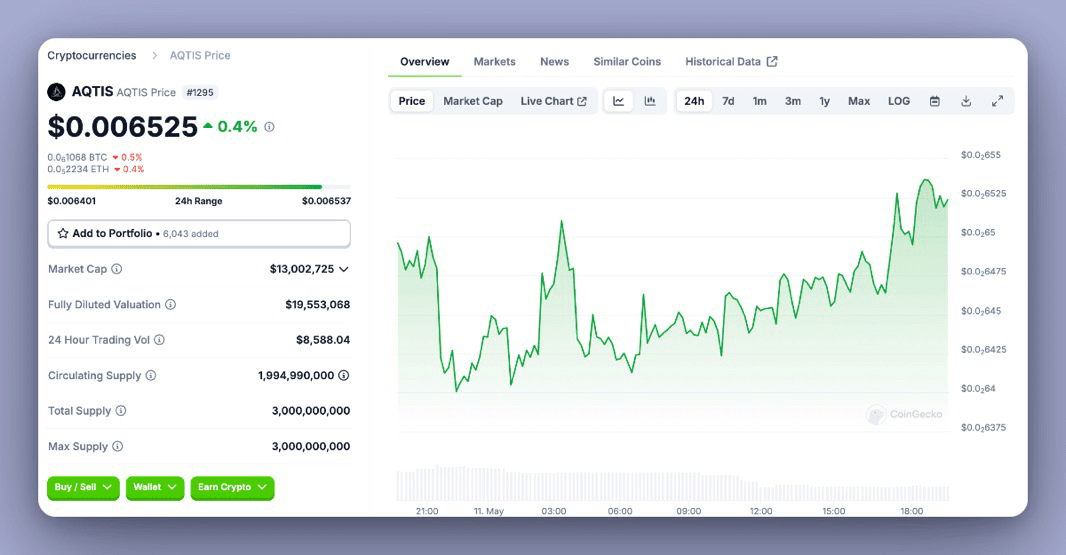Select the 7d time range
The height and width of the screenshot is (555, 1066).
click(x=728, y=101)
